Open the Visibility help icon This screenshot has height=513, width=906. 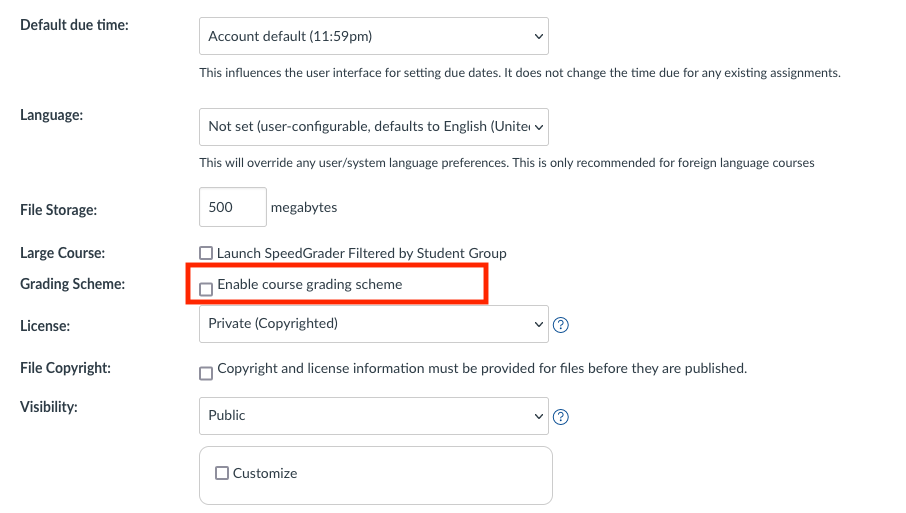click(x=561, y=417)
